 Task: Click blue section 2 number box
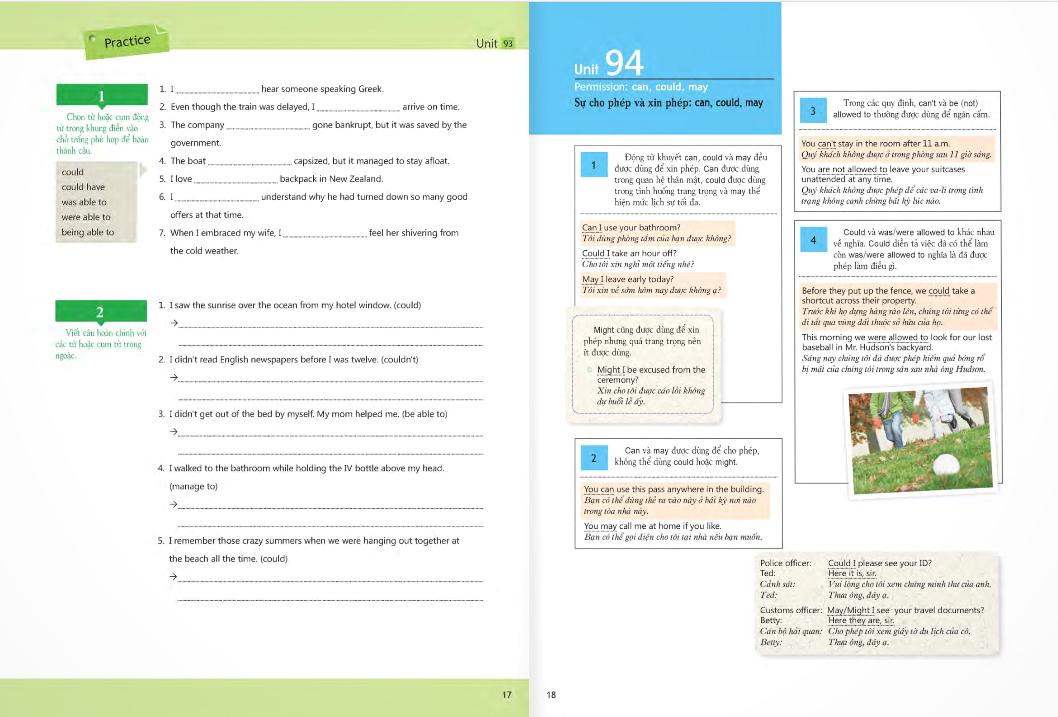click(593, 458)
